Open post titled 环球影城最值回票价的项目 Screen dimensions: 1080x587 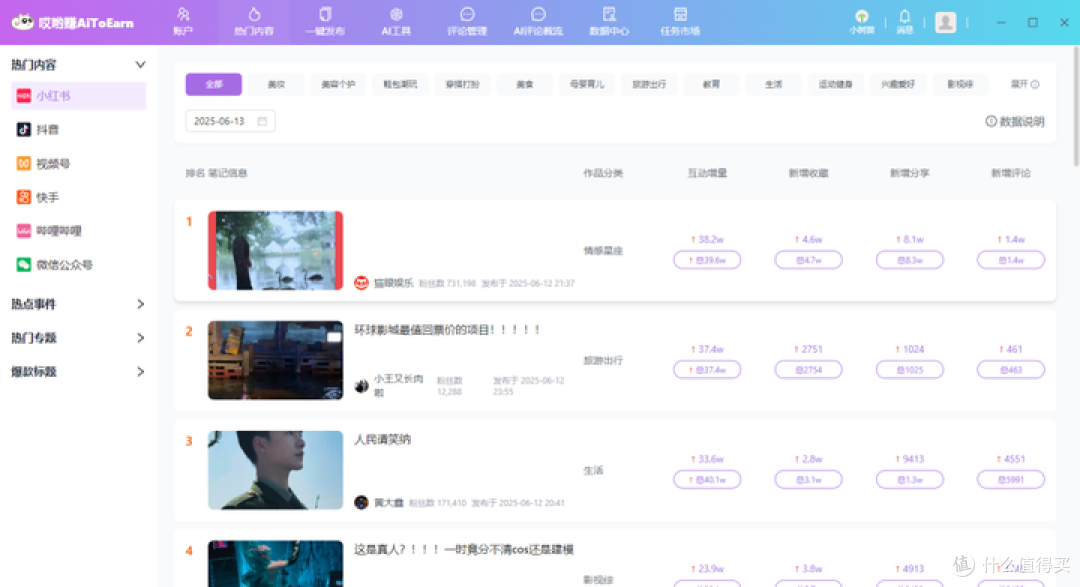click(x=447, y=330)
